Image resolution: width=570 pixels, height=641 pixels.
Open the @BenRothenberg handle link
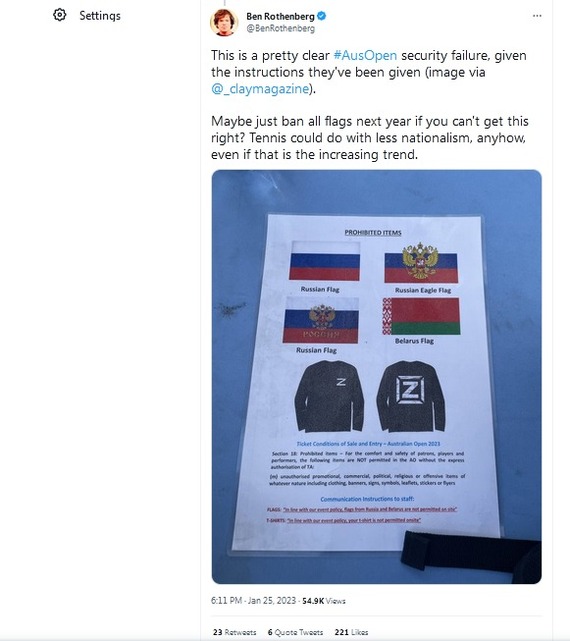click(281, 28)
